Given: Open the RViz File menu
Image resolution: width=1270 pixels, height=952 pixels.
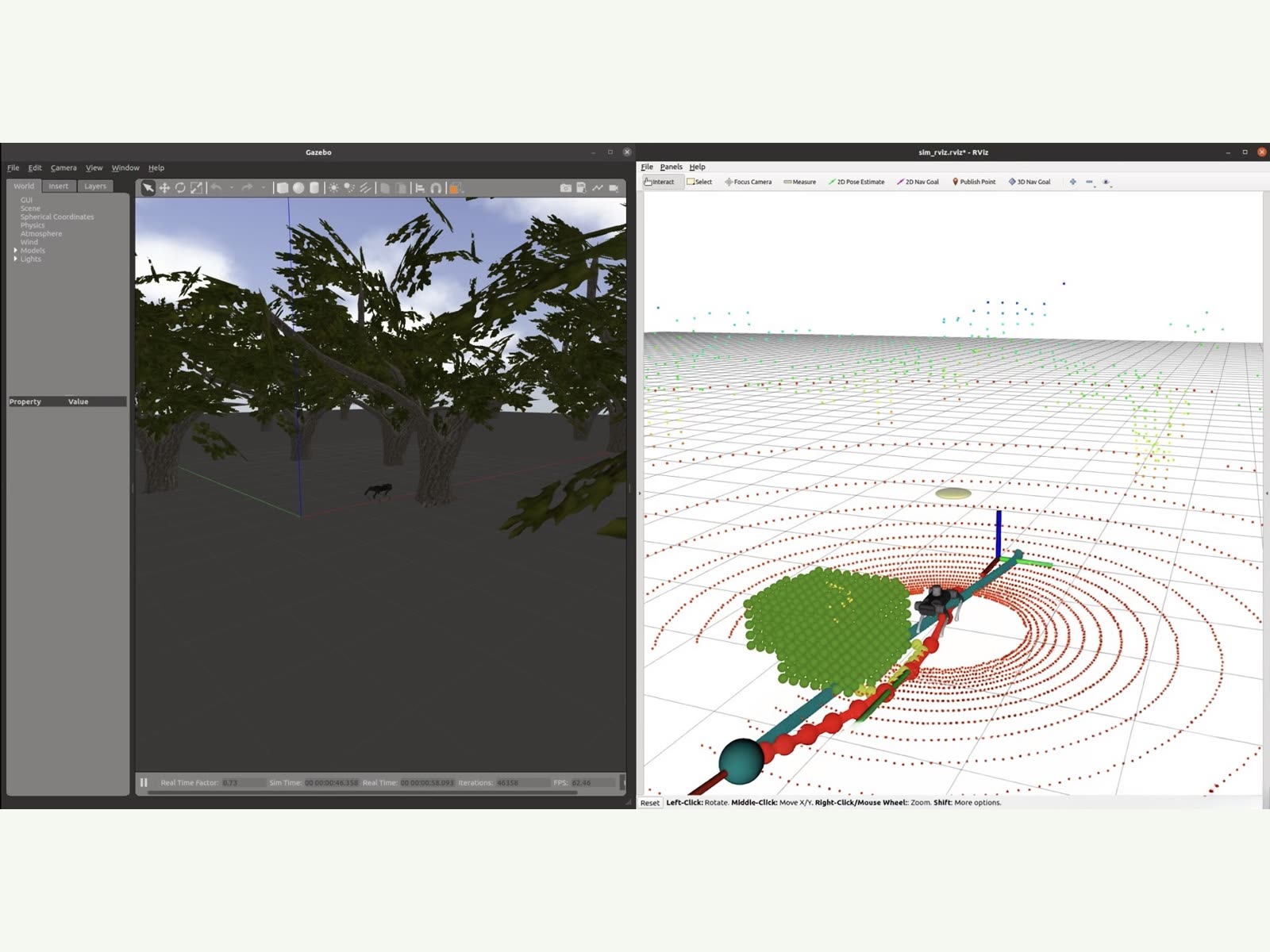Looking at the screenshot, I should [647, 167].
